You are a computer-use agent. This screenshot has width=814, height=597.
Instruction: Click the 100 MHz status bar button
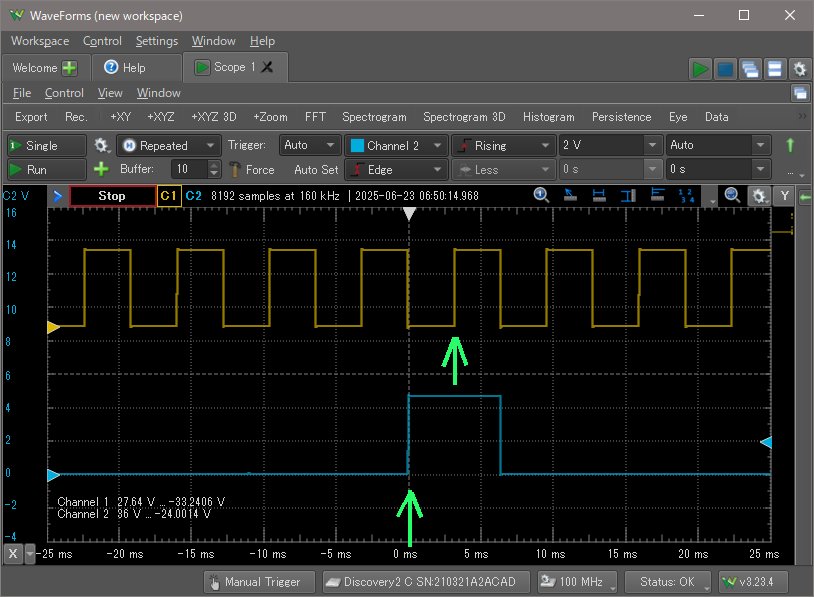click(x=577, y=582)
